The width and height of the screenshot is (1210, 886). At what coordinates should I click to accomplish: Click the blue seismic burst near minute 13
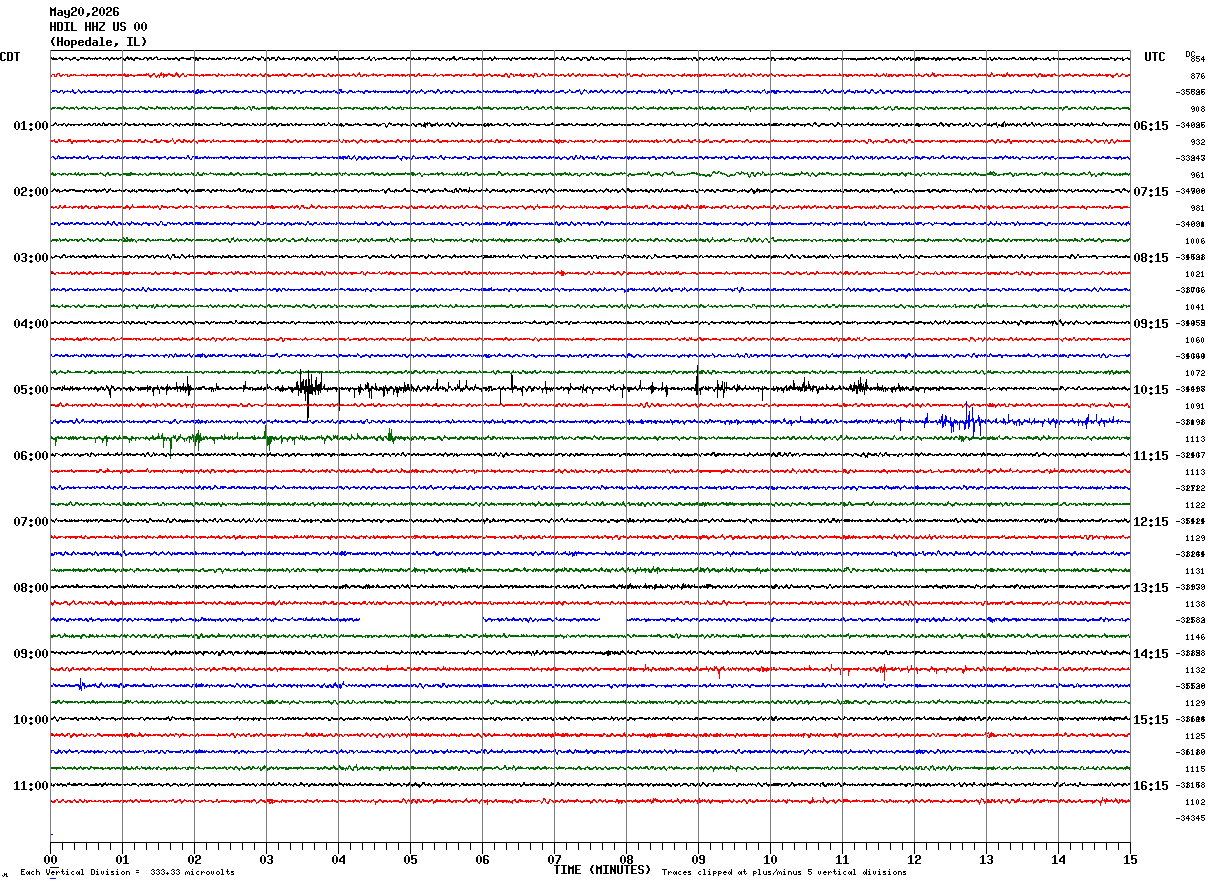pos(968,420)
